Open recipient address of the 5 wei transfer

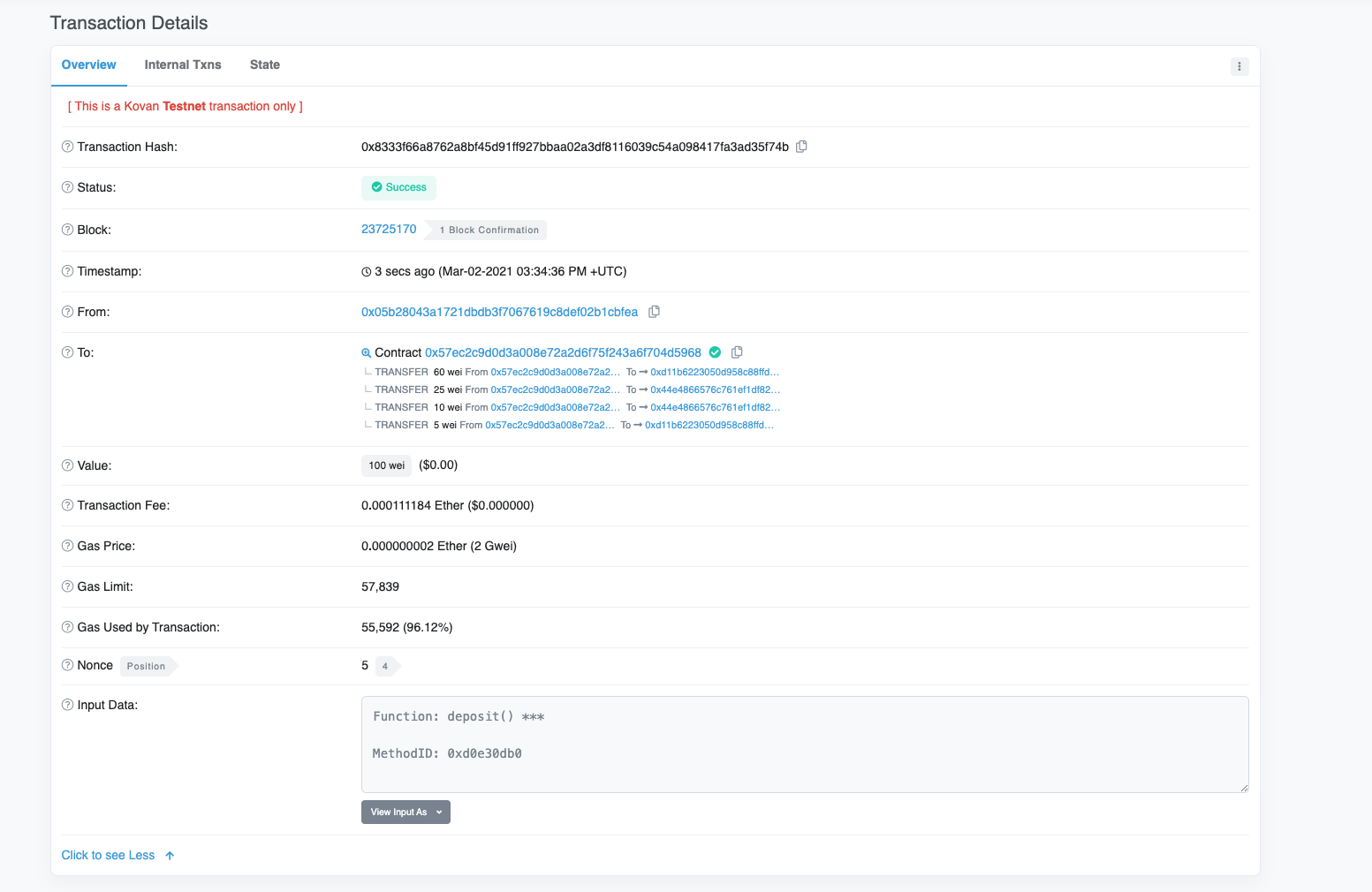point(709,425)
